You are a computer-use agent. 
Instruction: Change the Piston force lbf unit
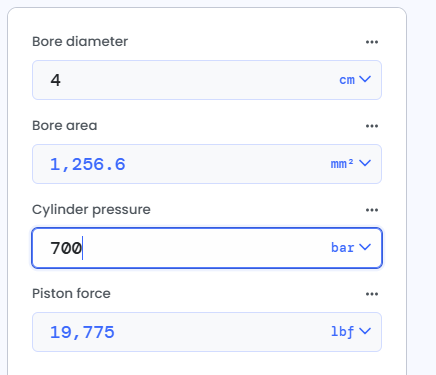pyautogui.click(x=351, y=332)
